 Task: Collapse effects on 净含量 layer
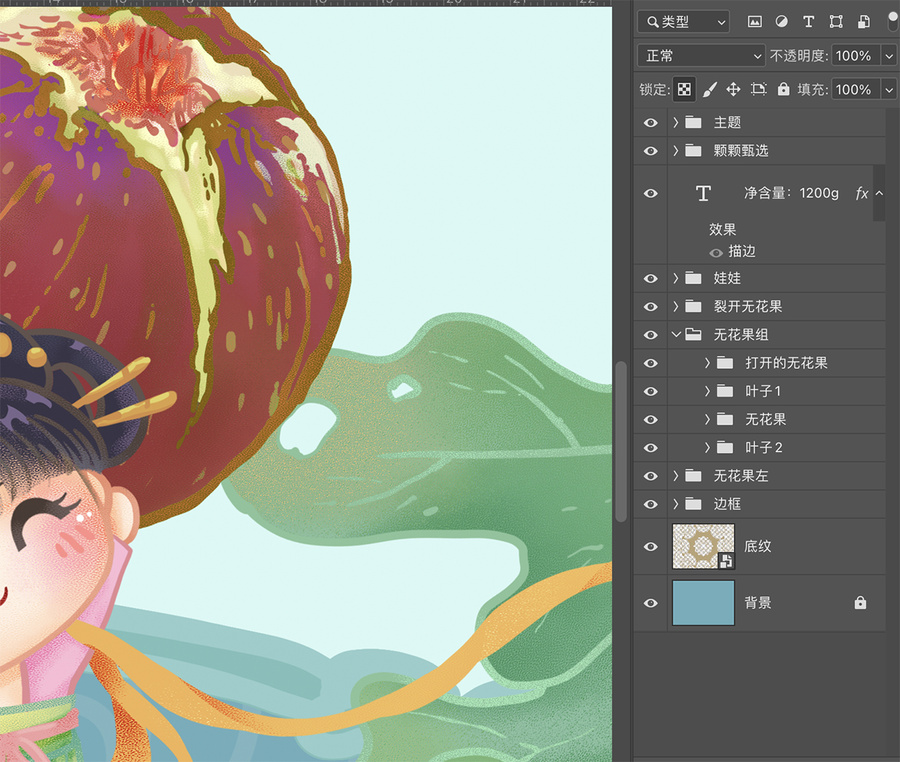[879, 193]
